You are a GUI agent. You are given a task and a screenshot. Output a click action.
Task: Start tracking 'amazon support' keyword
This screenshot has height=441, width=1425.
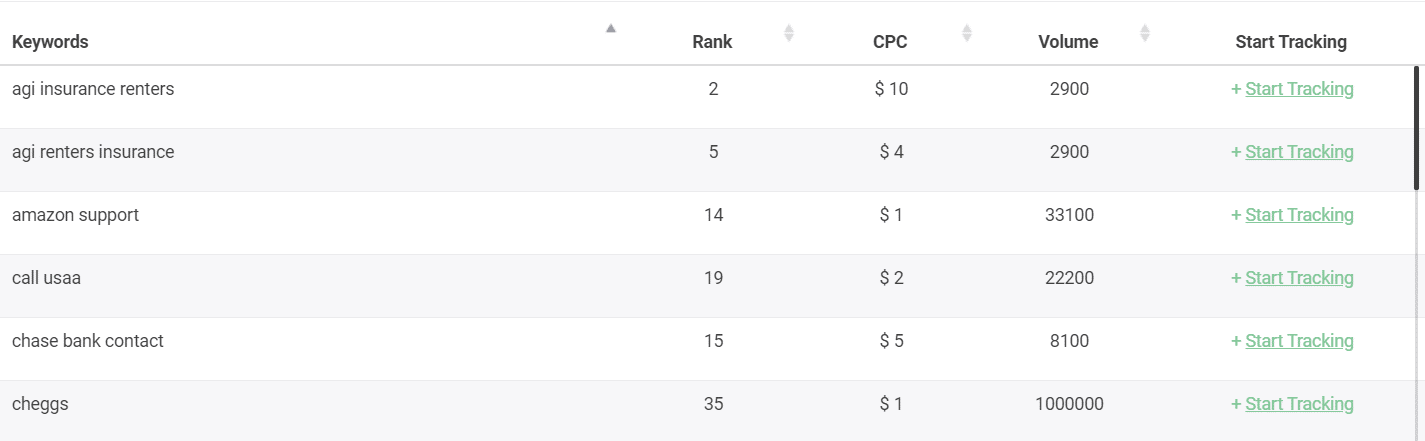tap(1292, 215)
